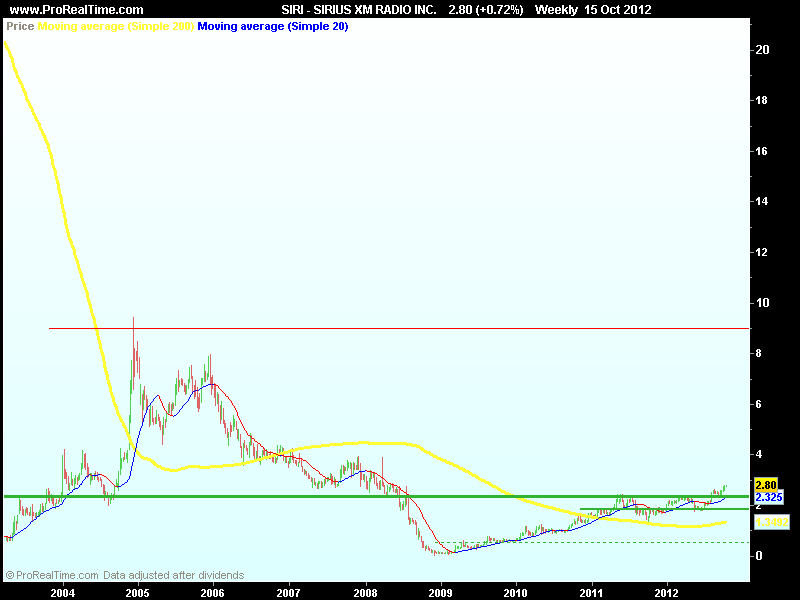Click the 4 price axis label

coord(758,454)
